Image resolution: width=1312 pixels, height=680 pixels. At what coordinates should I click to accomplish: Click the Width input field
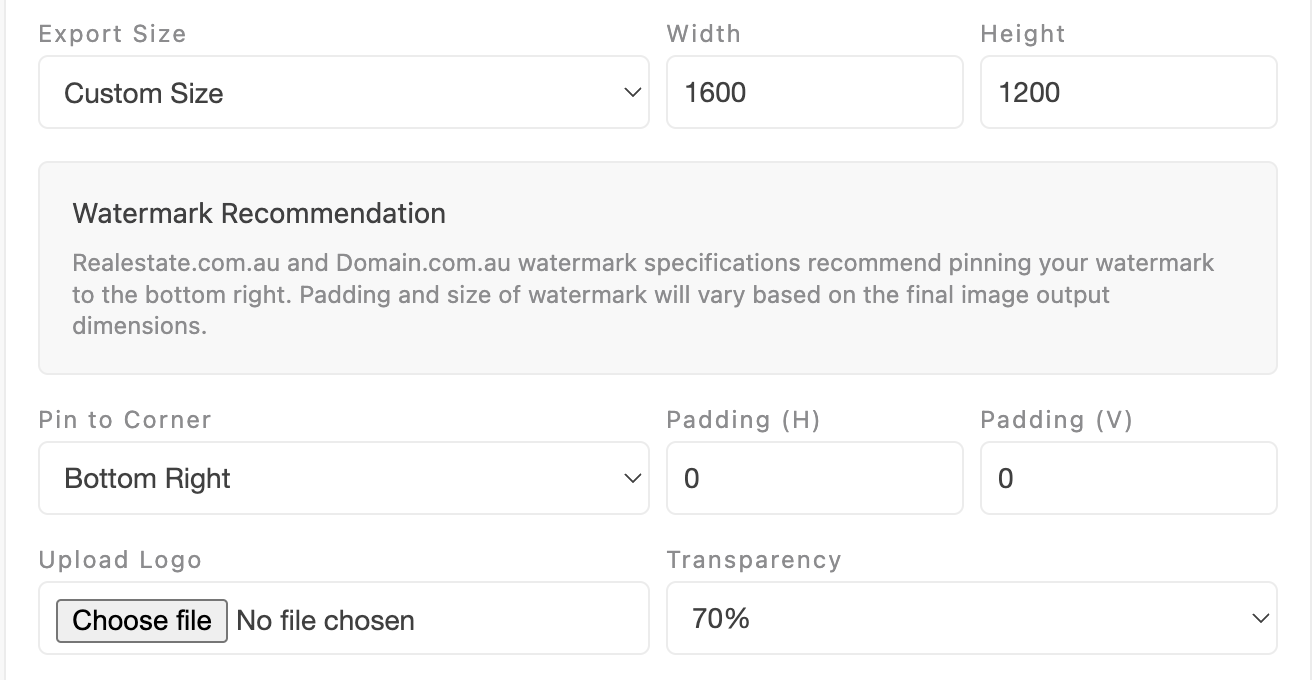[x=814, y=93]
